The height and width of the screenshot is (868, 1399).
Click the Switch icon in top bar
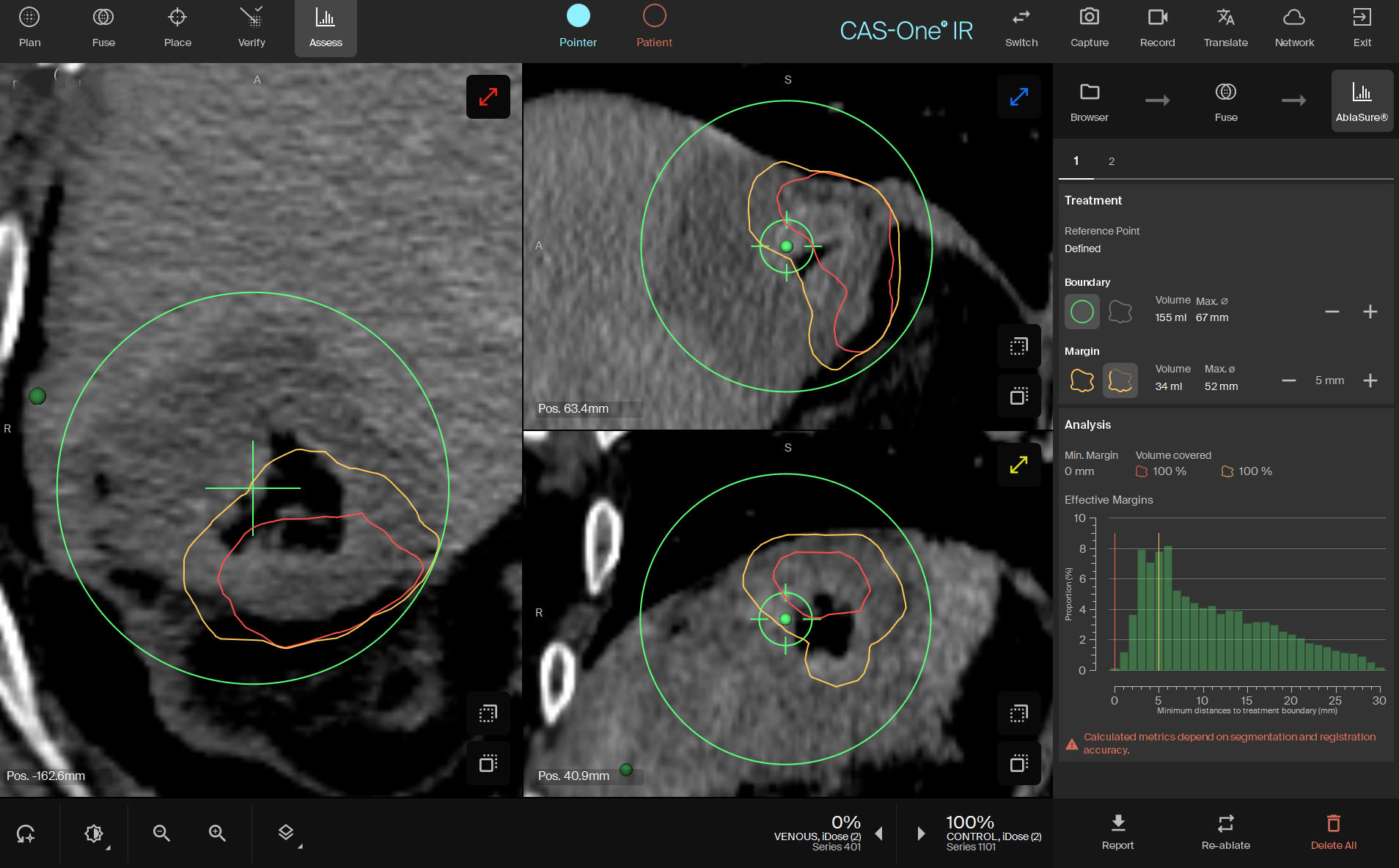tap(1021, 28)
